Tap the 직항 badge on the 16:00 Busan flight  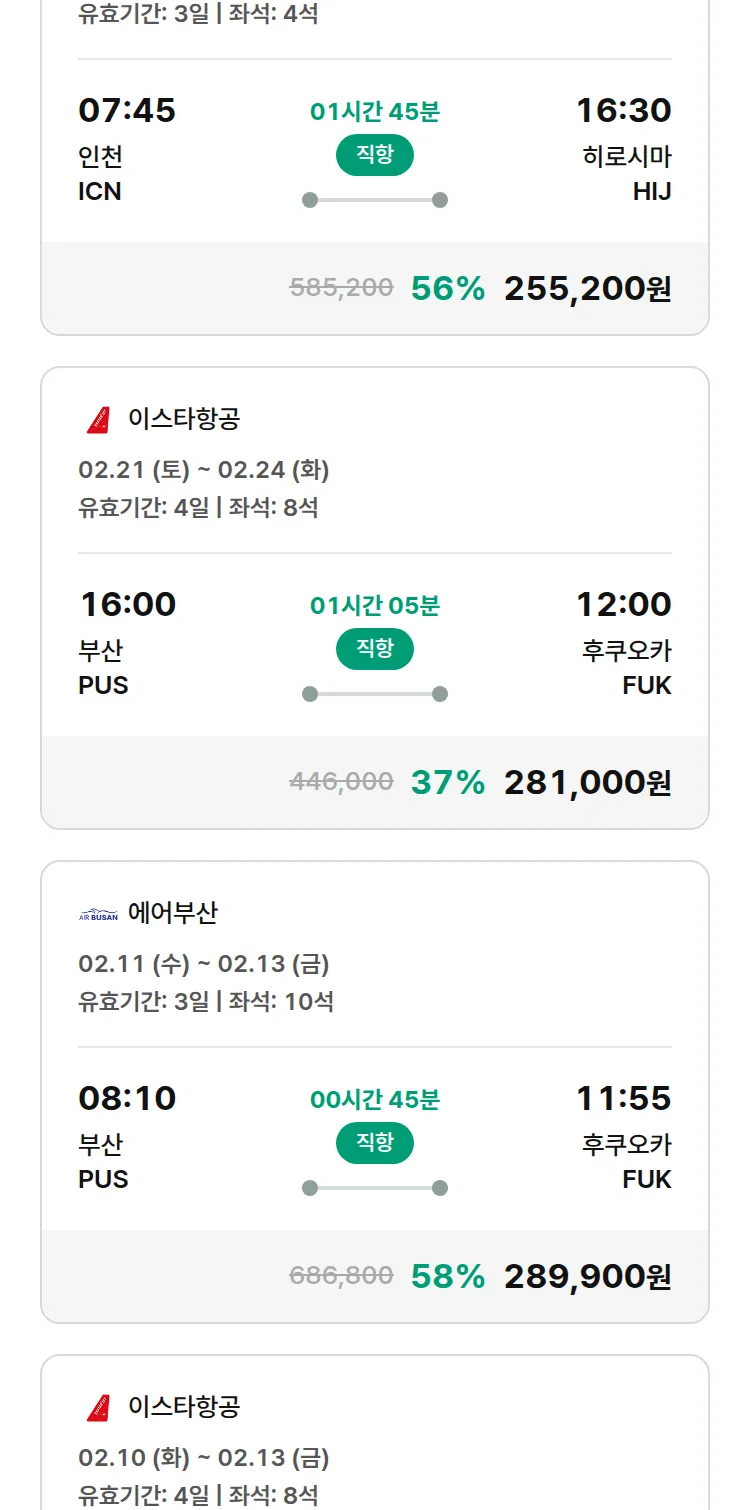click(375, 649)
